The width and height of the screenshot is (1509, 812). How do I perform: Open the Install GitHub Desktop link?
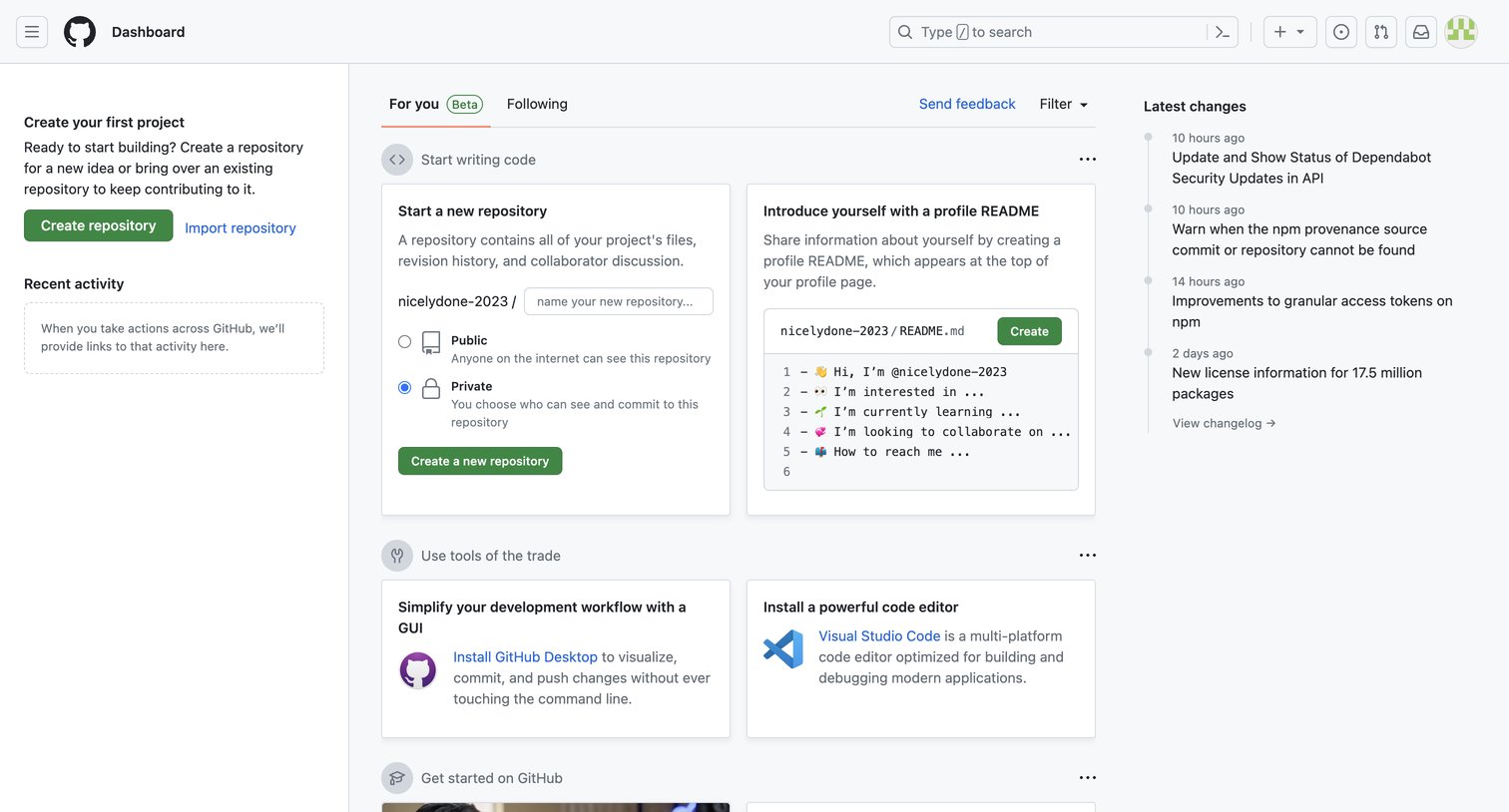pos(525,656)
